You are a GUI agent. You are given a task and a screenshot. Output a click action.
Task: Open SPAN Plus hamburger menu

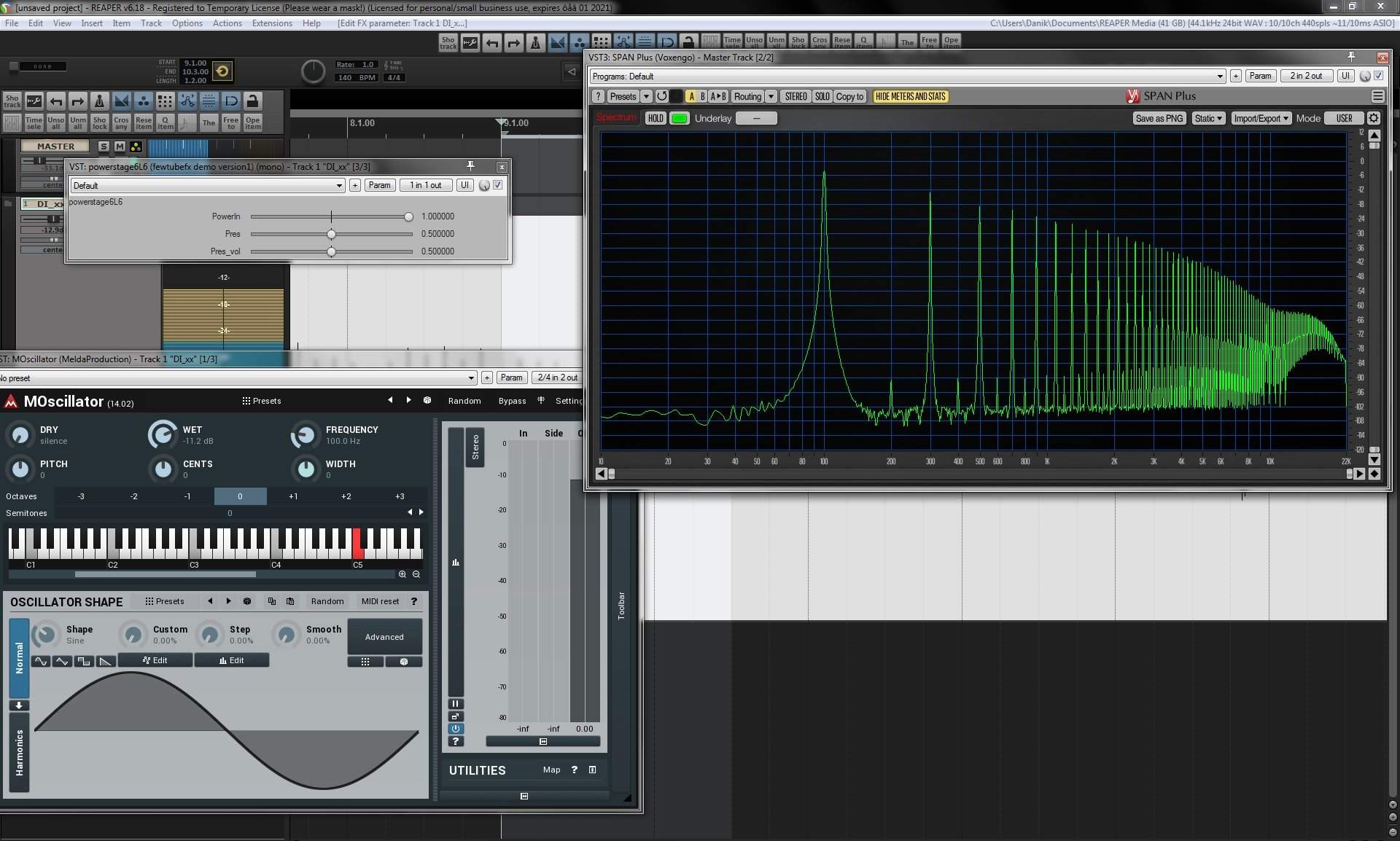click(x=1377, y=96)
